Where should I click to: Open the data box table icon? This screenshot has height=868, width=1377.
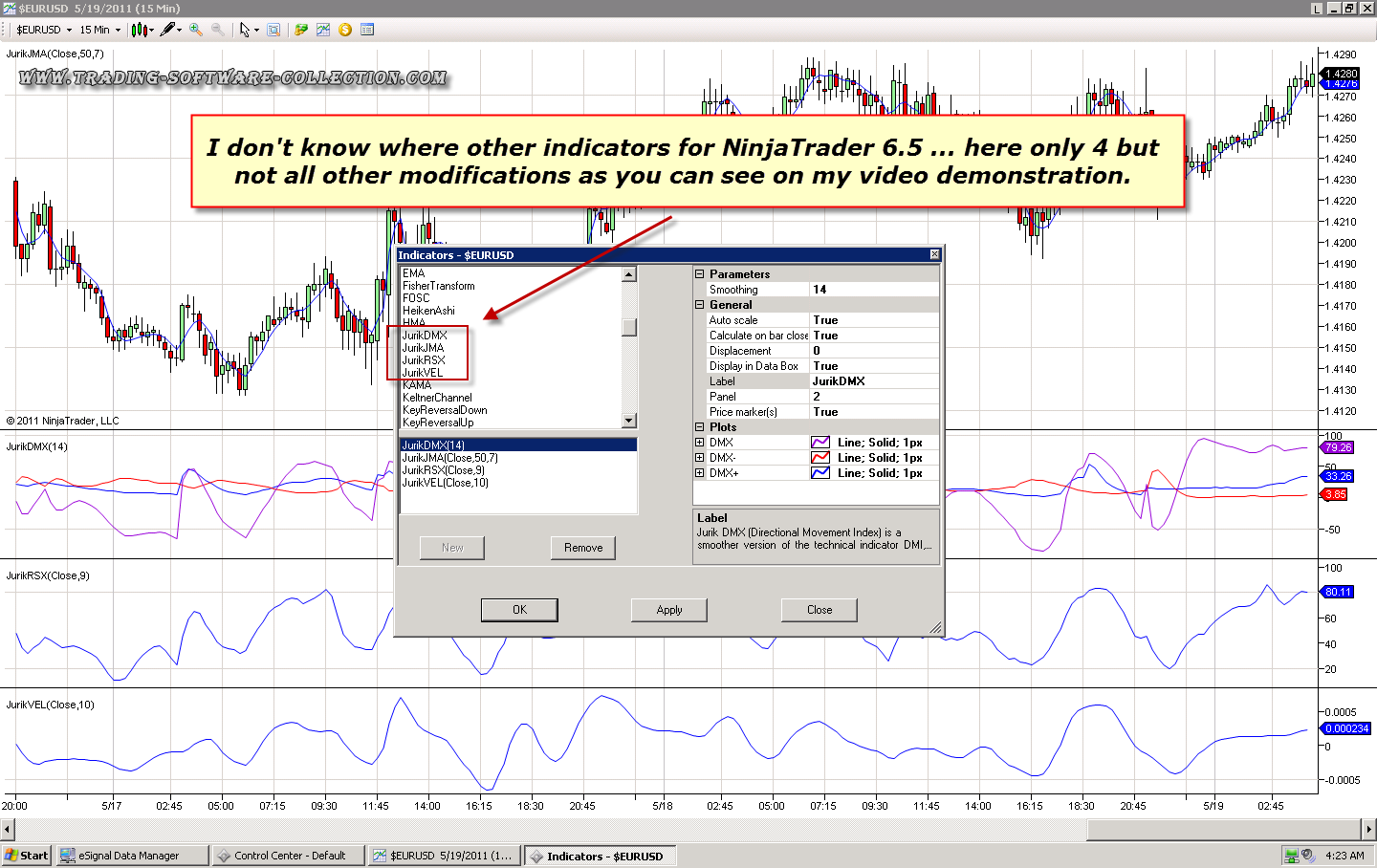(367, 30)
